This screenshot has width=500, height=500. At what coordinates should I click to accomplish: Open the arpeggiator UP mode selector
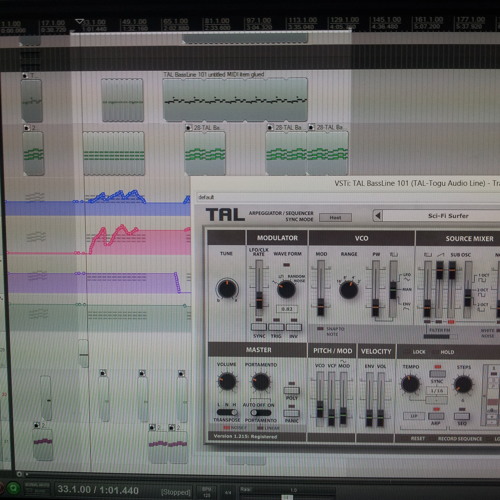click(414, 416)
